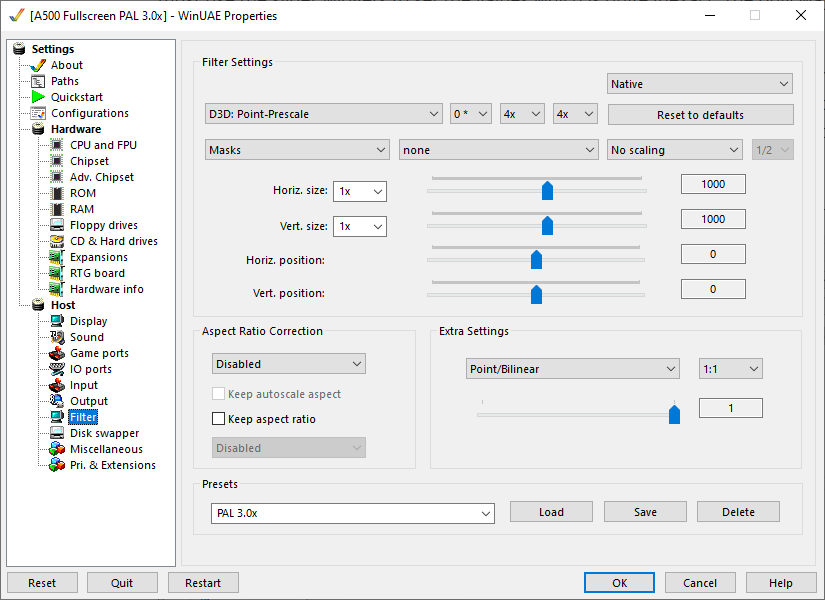825x600 pixels.
Task: Click the Display monitor icon
Action: click(x=57, y=321)
